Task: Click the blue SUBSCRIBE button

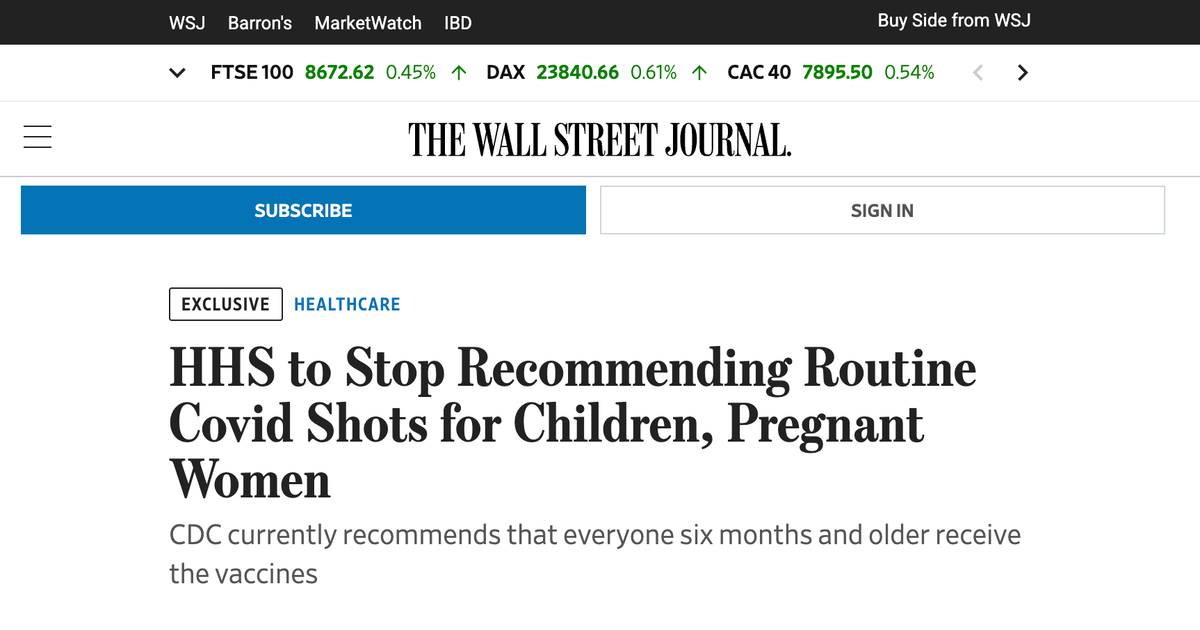Action: pos(303,210)
